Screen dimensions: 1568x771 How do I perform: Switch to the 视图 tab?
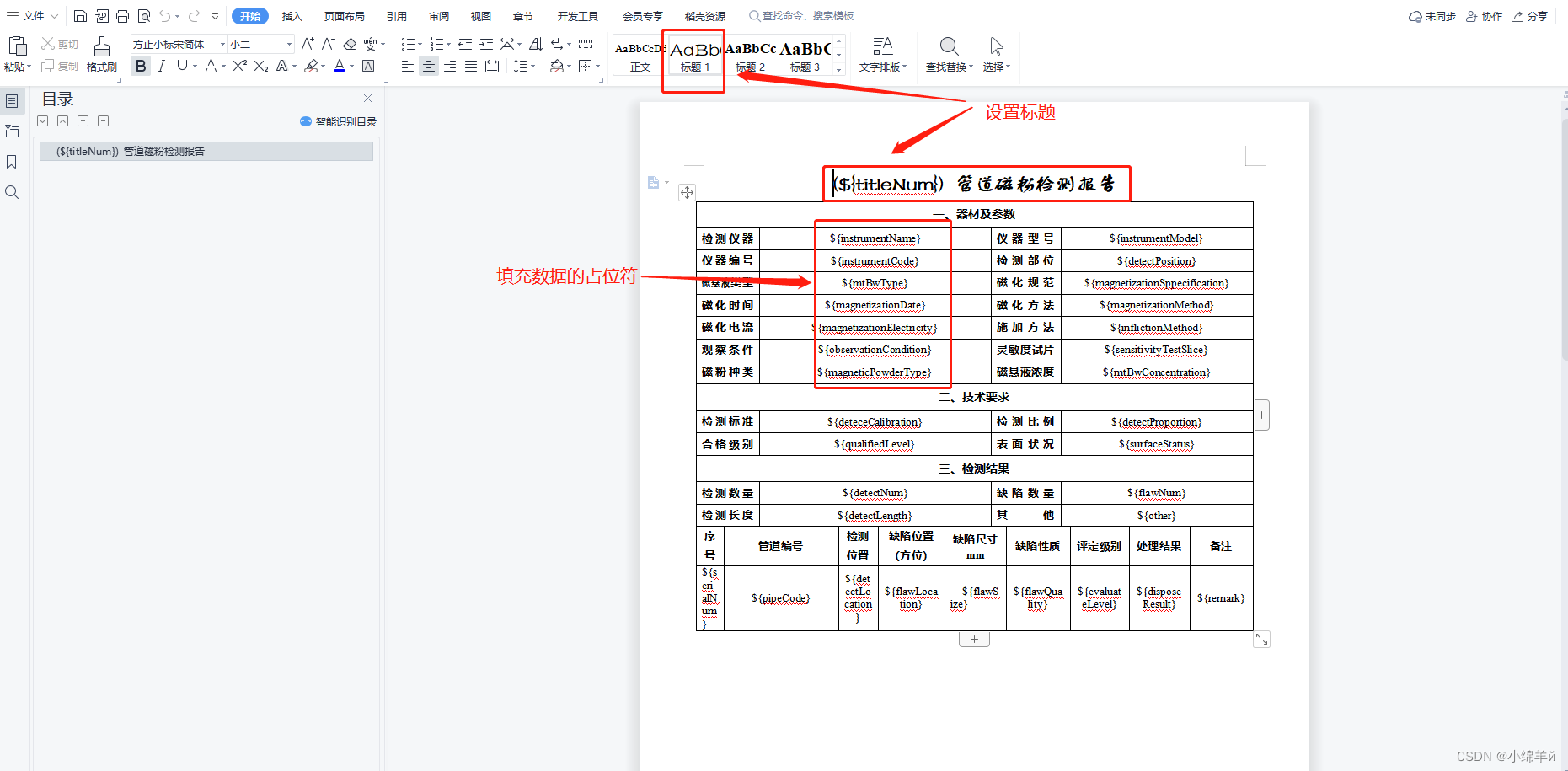(x=481, y=16)
